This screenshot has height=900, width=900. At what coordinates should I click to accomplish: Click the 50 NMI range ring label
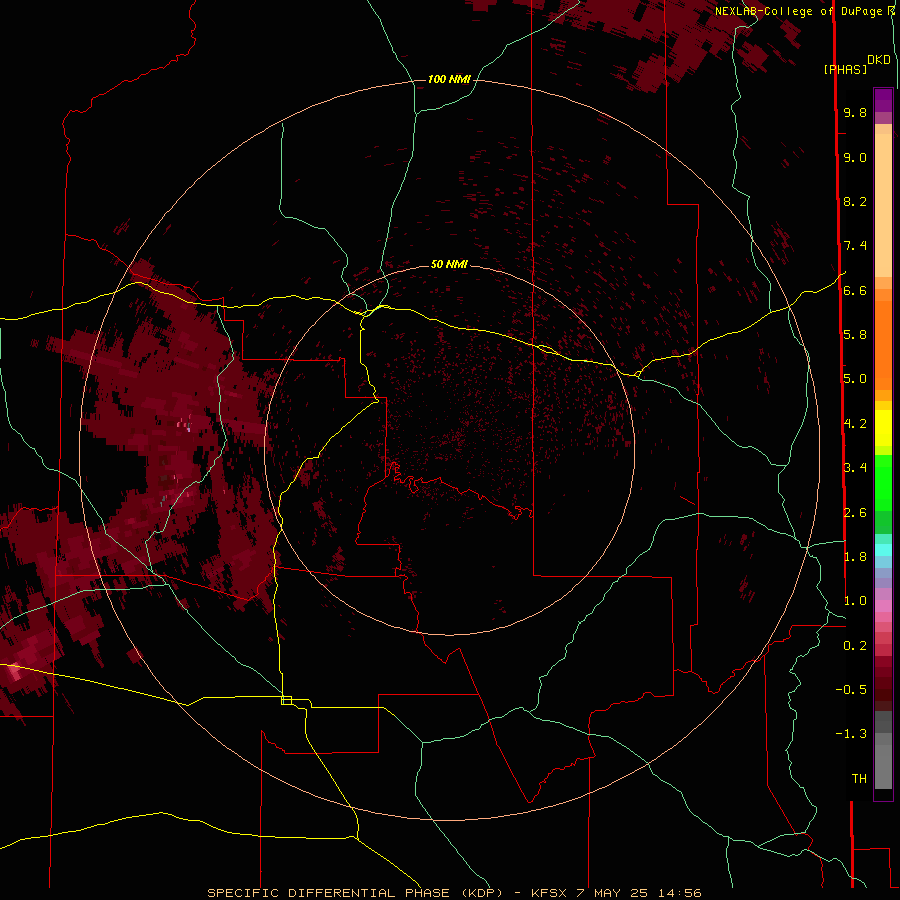click(449, 264)
